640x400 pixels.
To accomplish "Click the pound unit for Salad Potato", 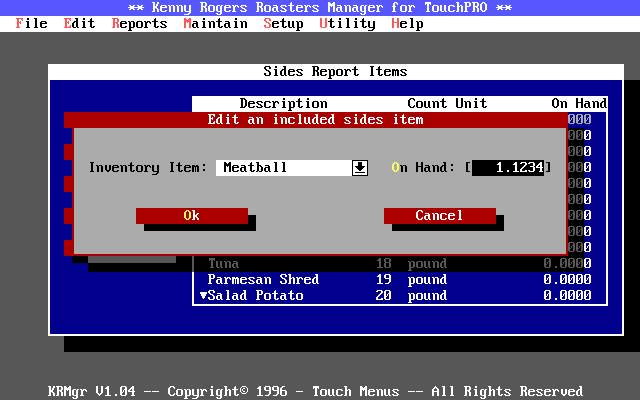I will coord(427,296).
